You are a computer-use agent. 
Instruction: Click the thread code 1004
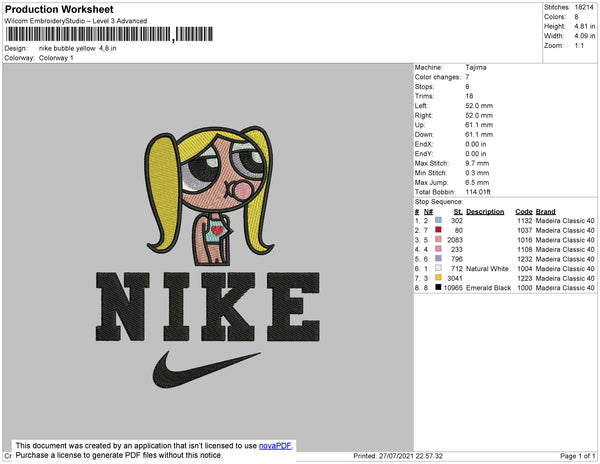[525, 269]
